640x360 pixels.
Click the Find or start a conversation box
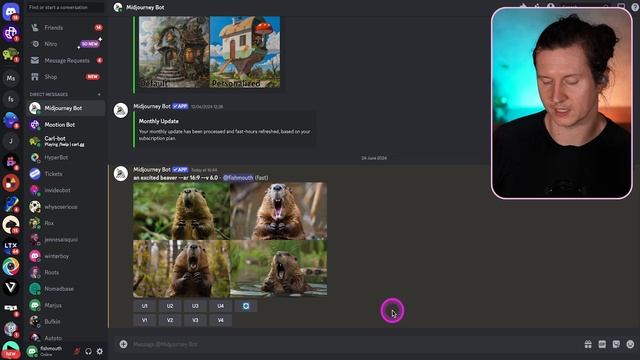coord(65,7)
